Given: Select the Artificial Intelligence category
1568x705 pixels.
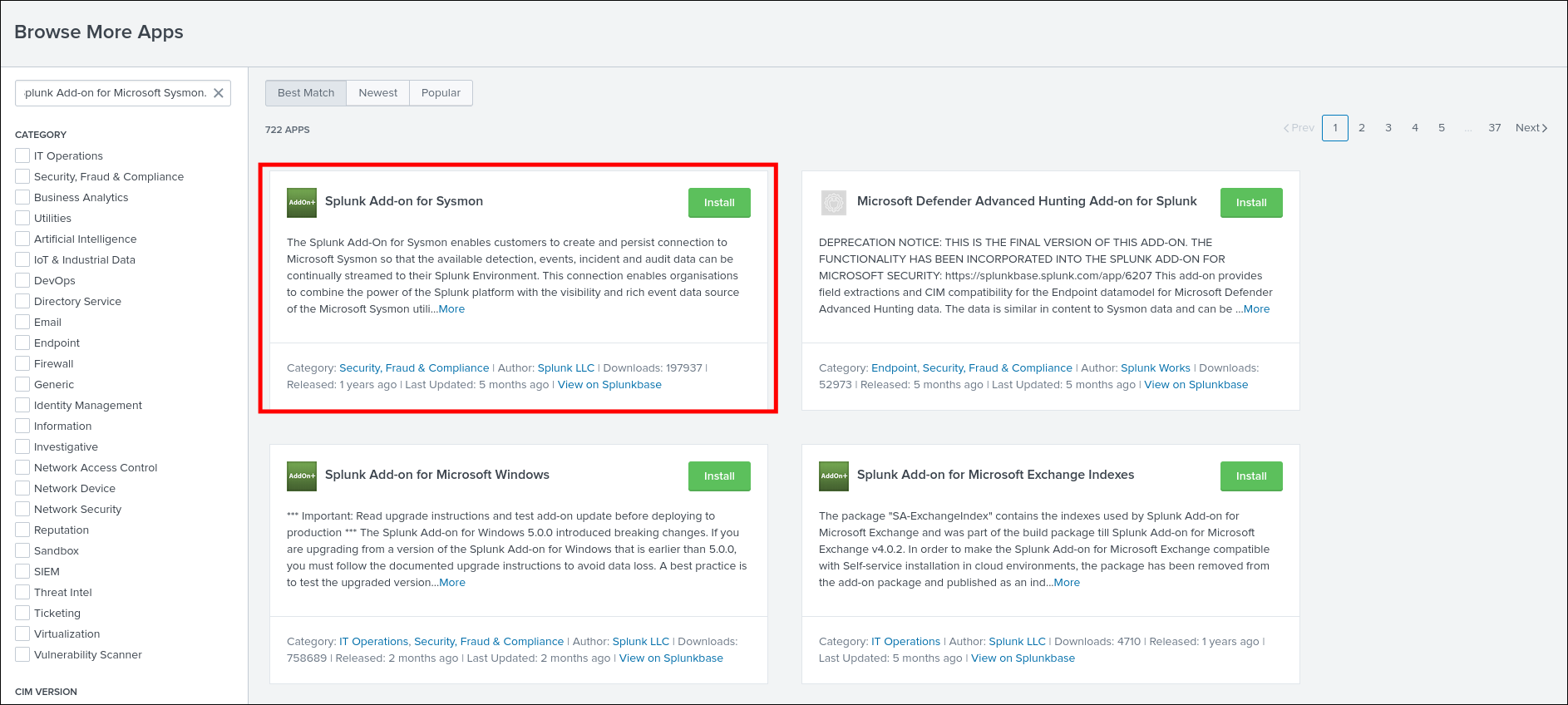Looking at the screenshot, I should [22, 239].
